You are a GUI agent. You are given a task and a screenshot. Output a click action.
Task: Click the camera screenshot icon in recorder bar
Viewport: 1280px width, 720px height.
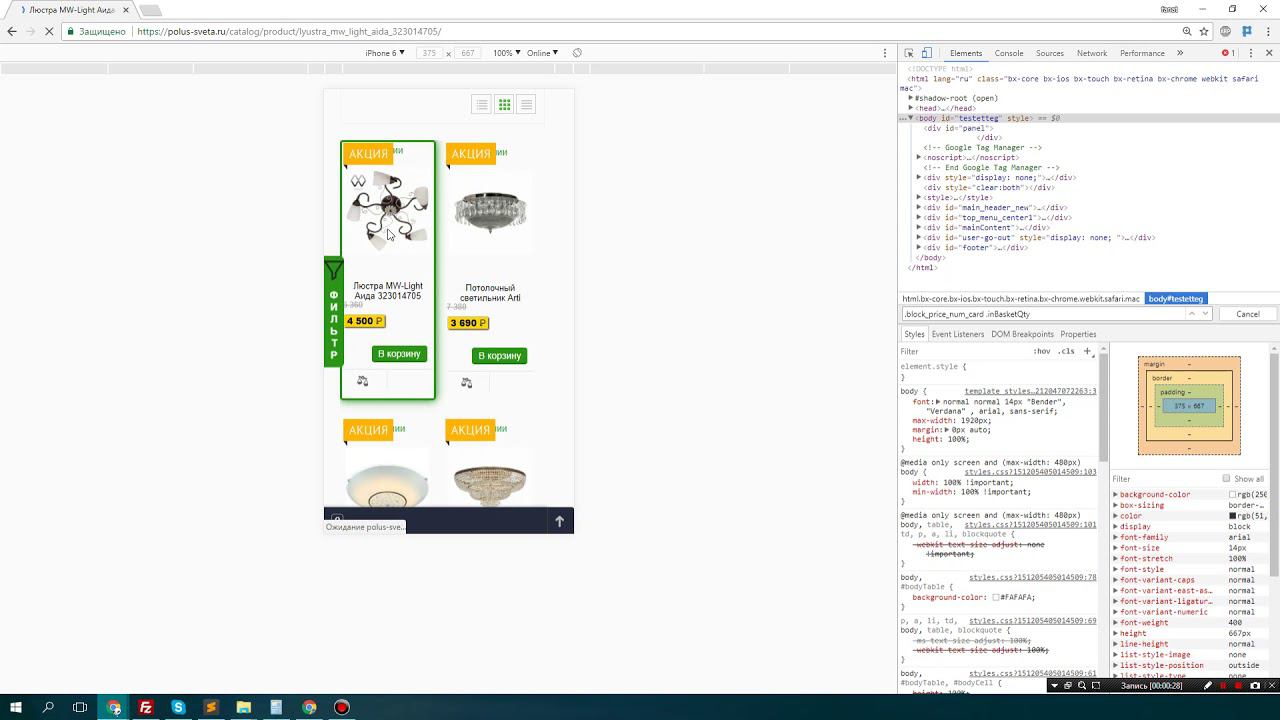click(x=1255, y=686)
